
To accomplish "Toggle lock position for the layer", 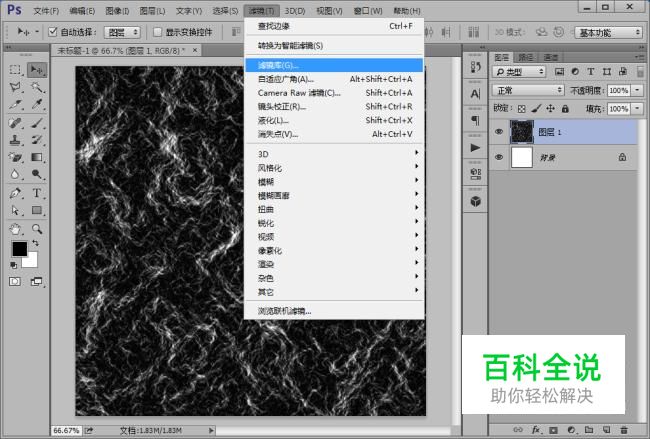I will click(551, 109).
